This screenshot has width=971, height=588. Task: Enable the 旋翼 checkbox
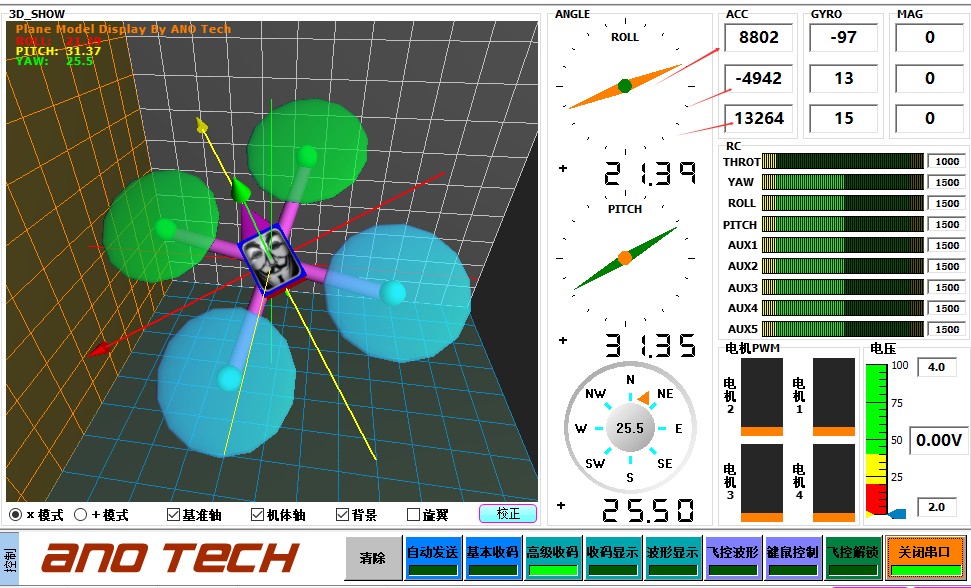(x=414, y=515)
